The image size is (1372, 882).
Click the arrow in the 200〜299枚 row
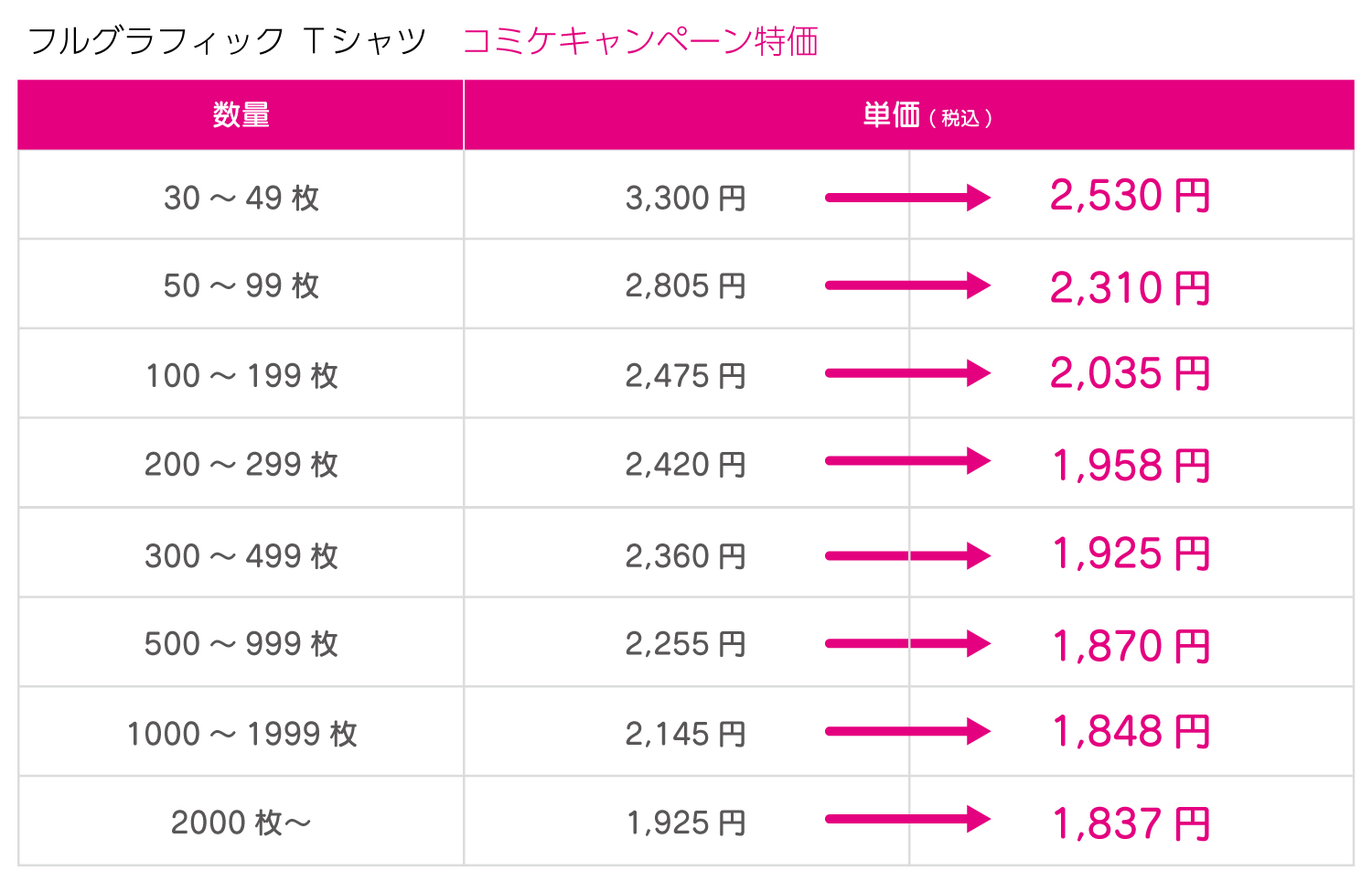(x=906, y=461)
